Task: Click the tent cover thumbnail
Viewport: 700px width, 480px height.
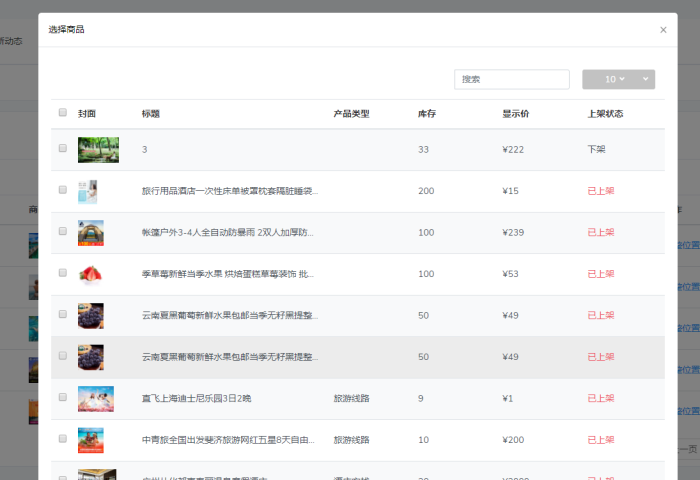Action: coord(91,233)
